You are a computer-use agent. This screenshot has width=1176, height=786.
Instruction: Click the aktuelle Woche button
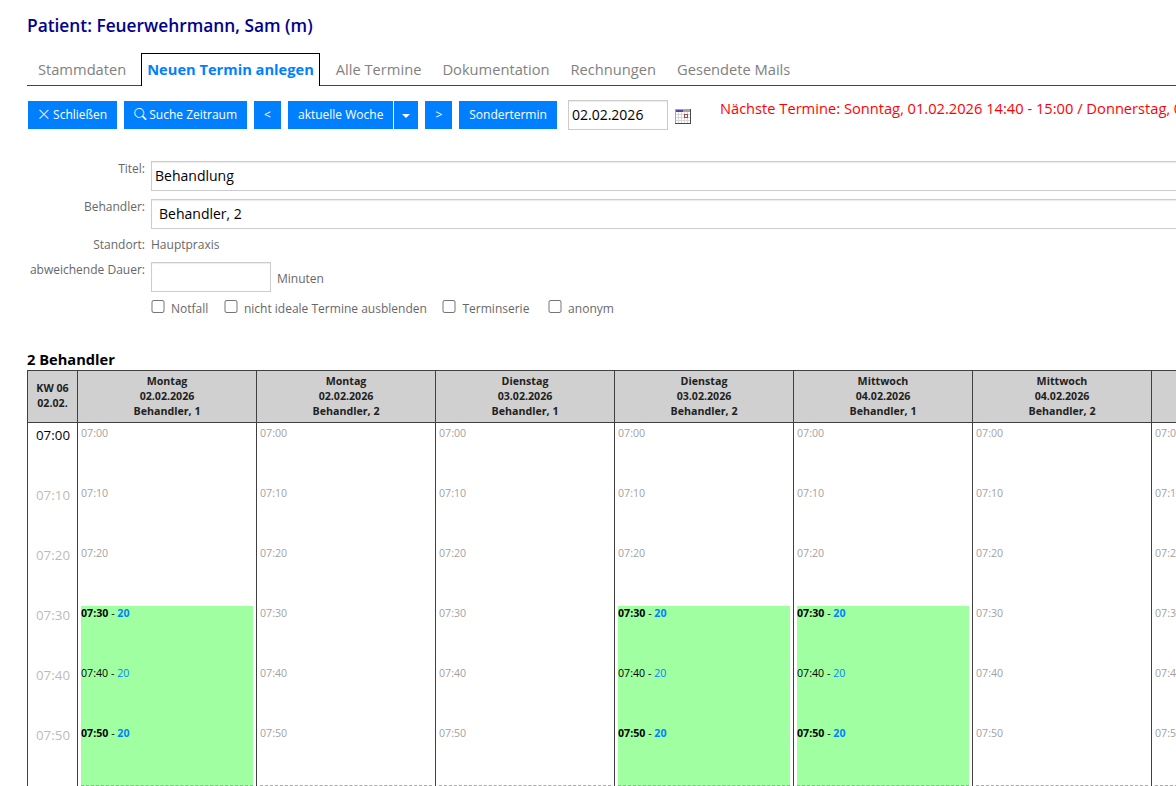coord(340,115)
